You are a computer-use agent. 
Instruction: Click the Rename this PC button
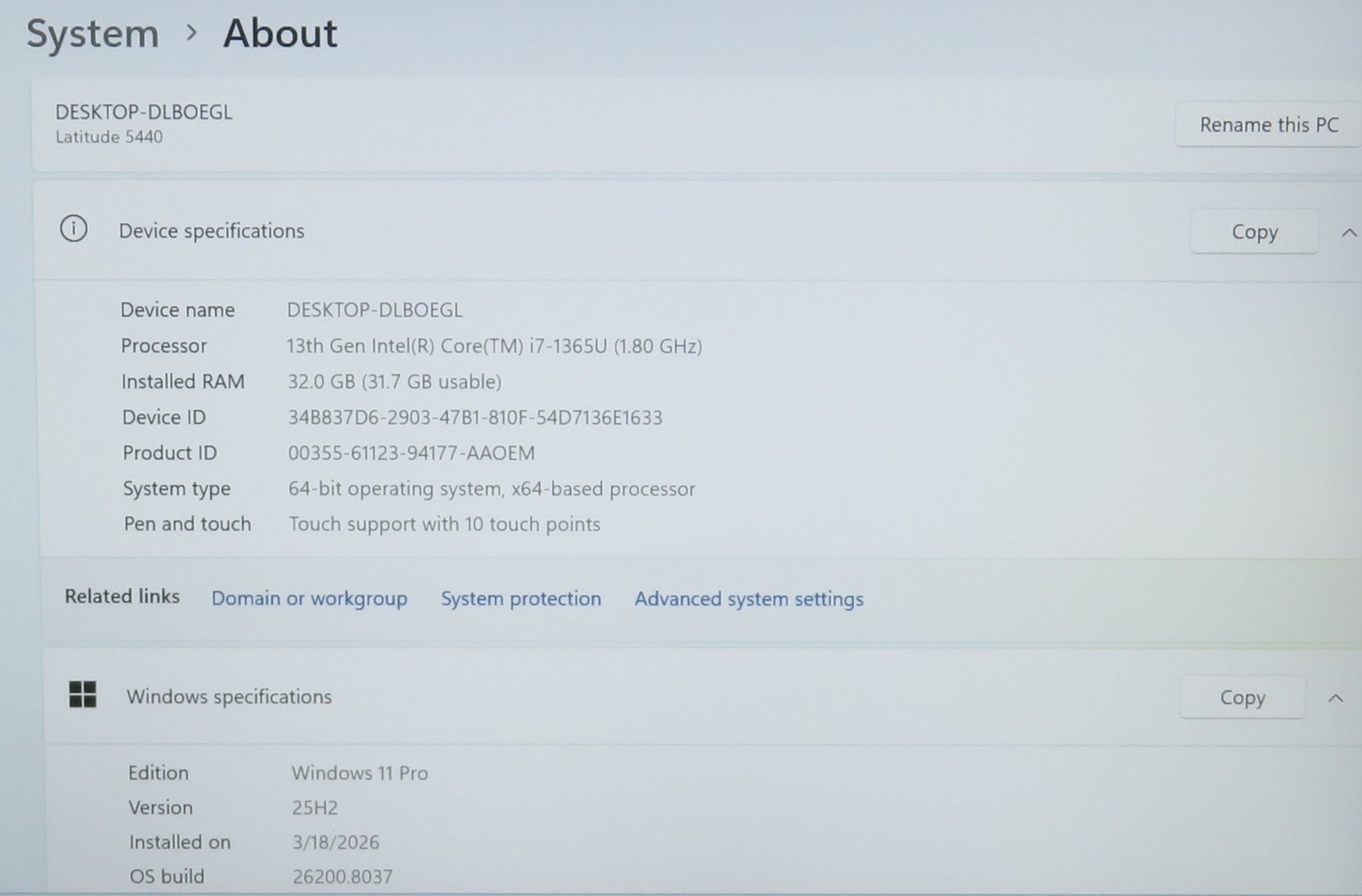tap(1268, 125)
